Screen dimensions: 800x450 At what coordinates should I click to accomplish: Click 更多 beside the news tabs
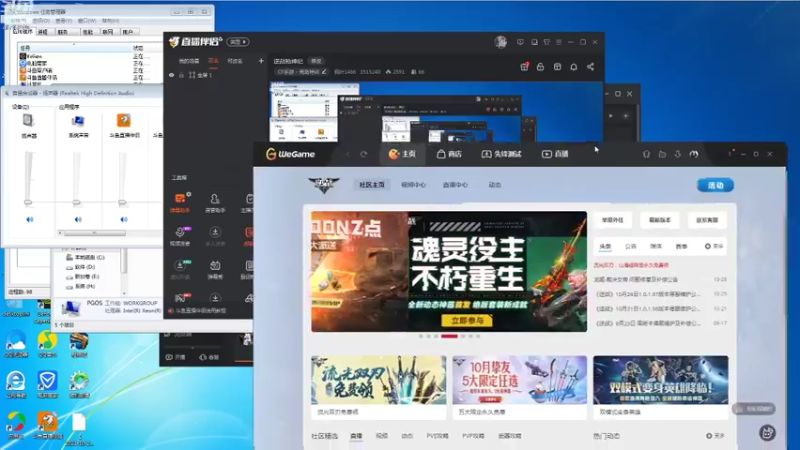[714, 246]
